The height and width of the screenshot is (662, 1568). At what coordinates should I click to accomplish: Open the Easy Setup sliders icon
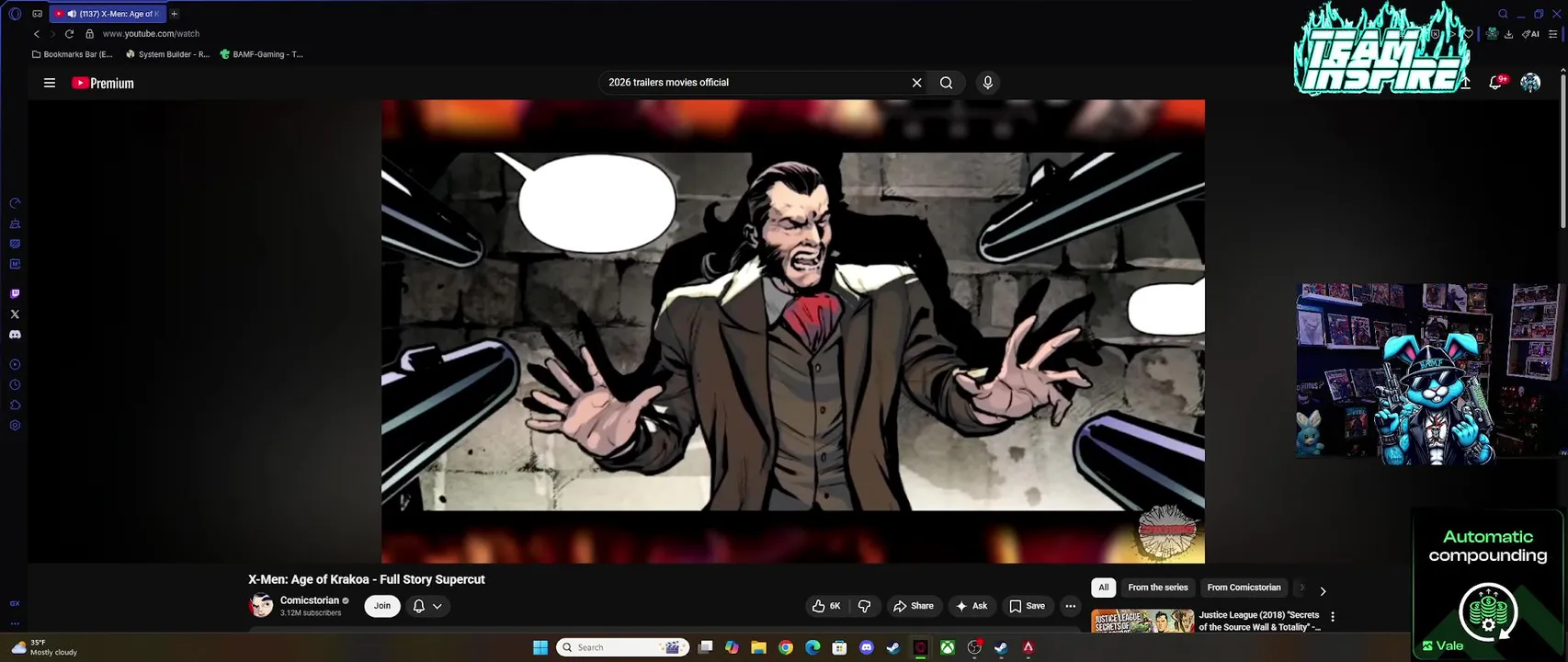tap(1553, 34)
